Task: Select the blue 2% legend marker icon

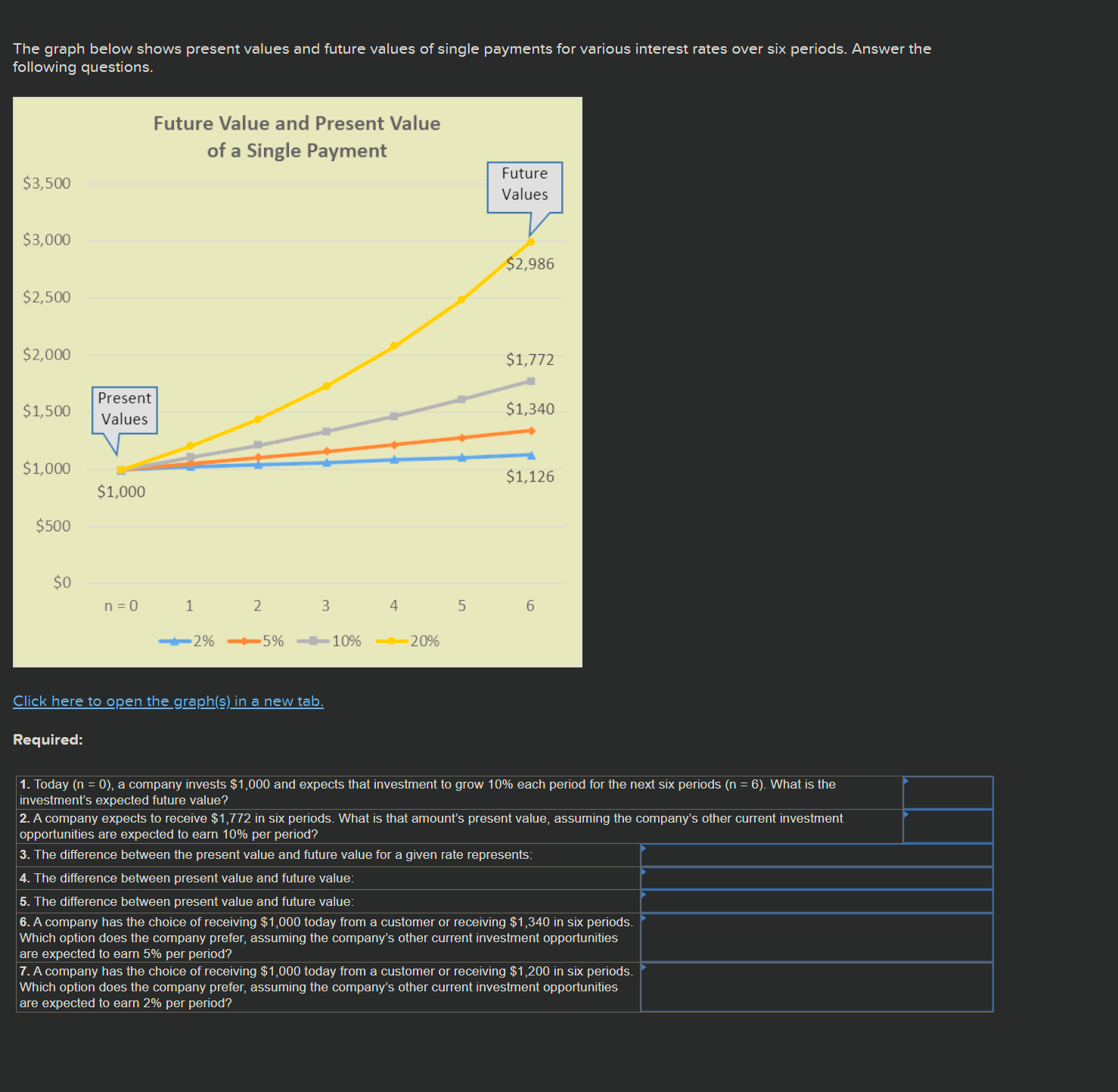Action: click(175, 640)
